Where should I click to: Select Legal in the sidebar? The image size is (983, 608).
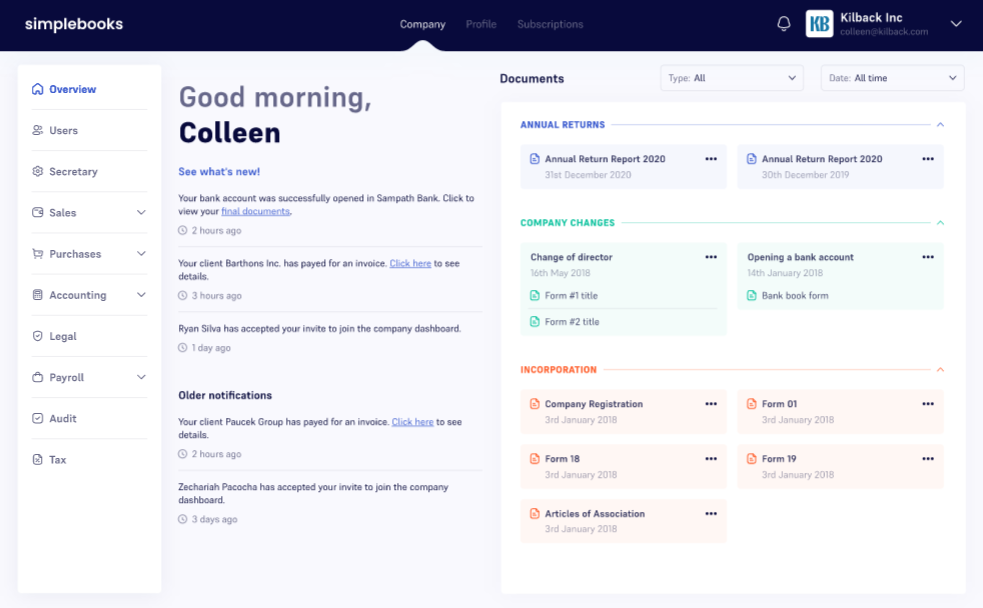click(89, 336)
